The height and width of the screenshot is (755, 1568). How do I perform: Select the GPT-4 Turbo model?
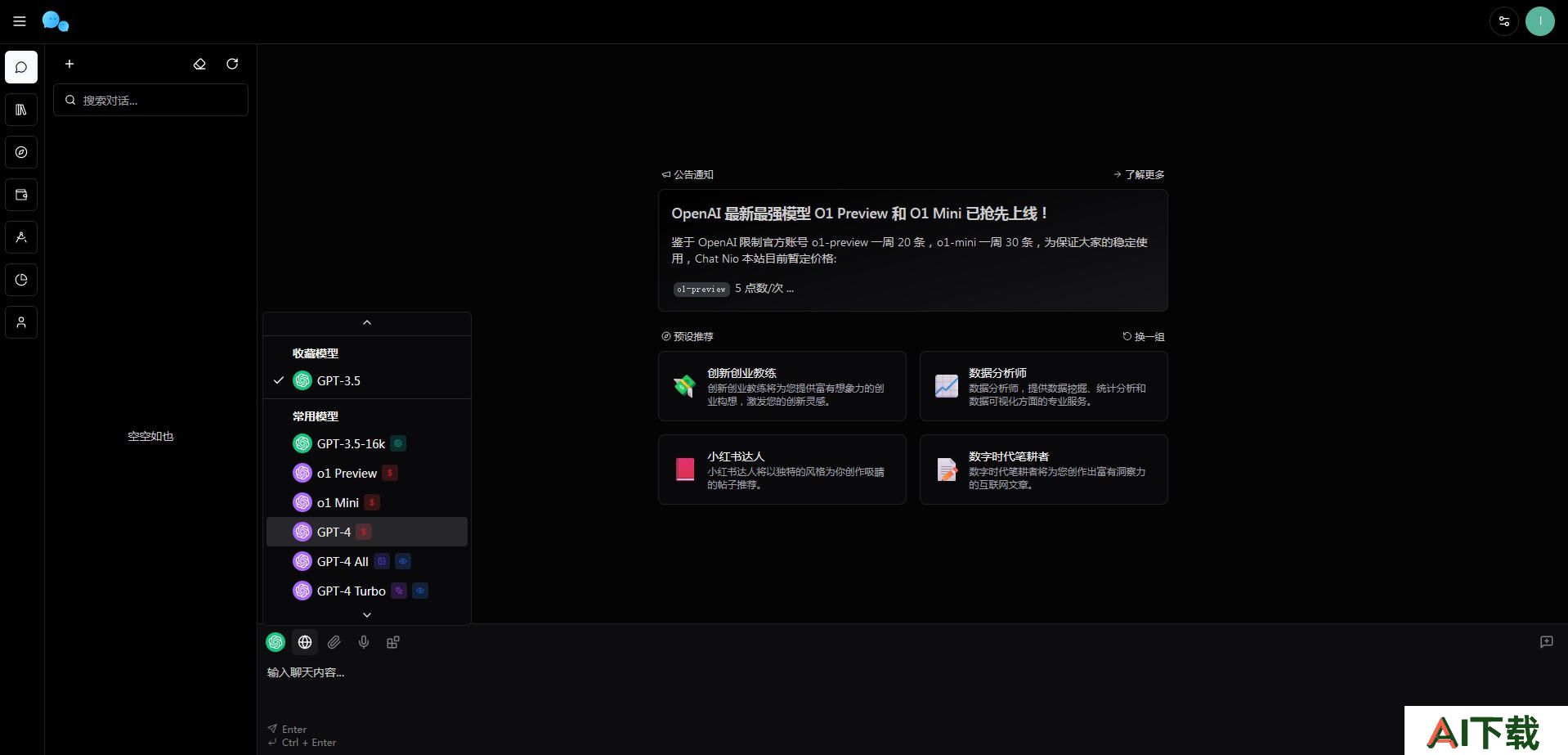pos(367,591)
